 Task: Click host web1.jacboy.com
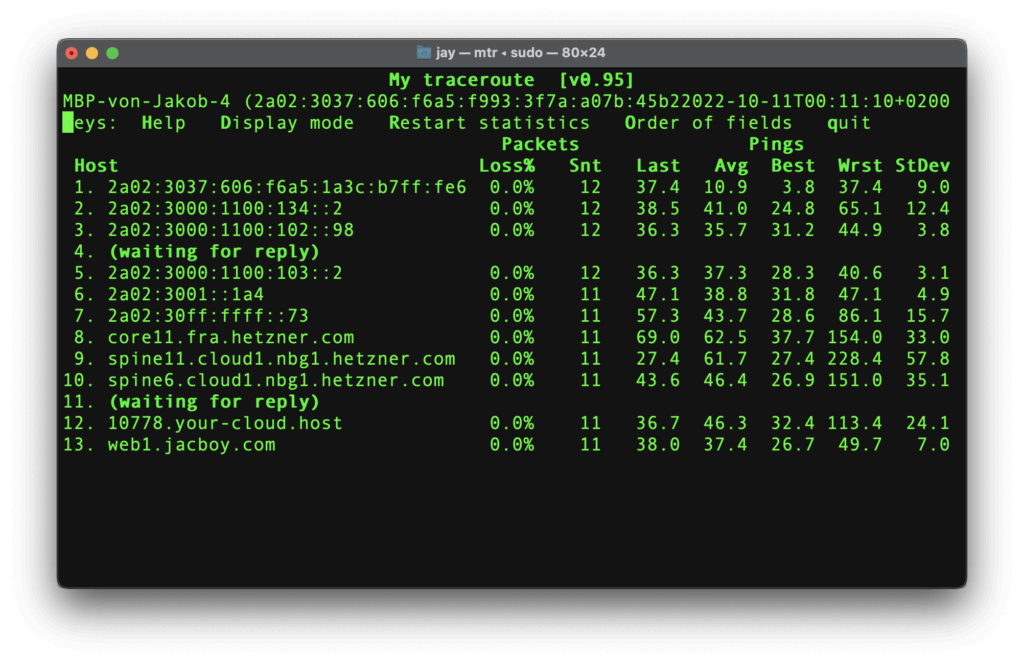pos(191,445)
